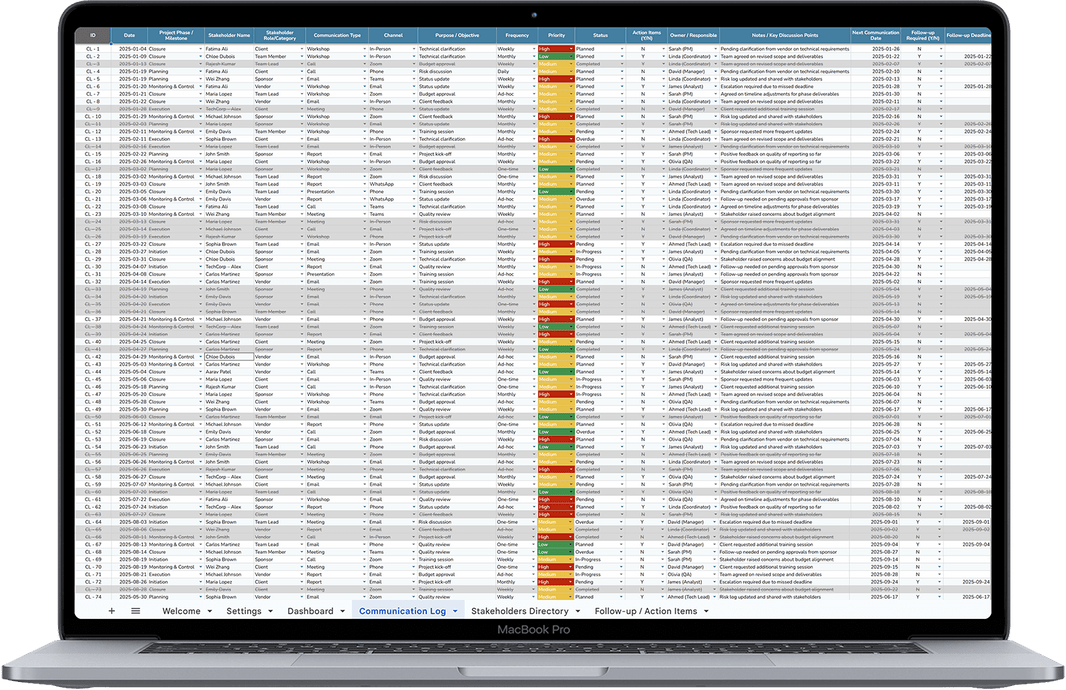Open Stakeholder Role dropdown in row CL - 12
The height and width of the screenshot is (690, 1066).
tap(302, 131)
